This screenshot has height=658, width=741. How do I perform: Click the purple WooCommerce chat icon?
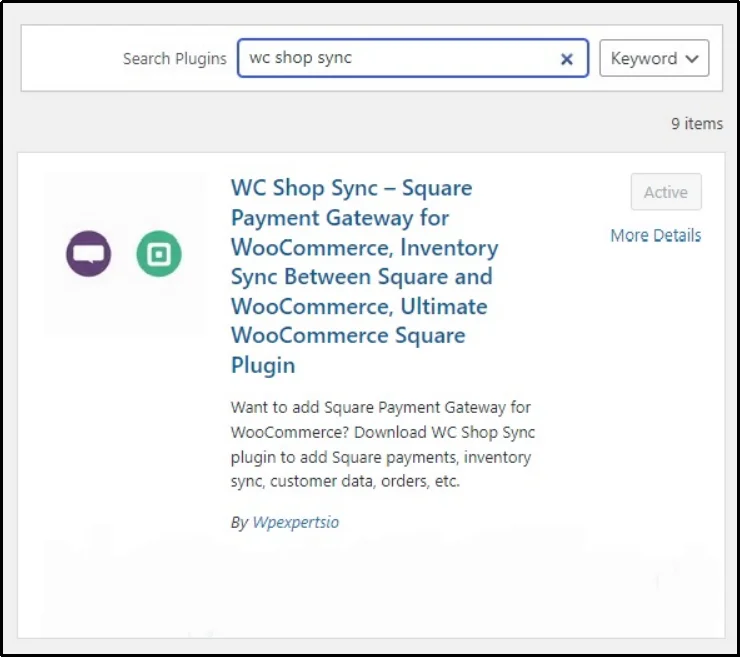[88, 254]
